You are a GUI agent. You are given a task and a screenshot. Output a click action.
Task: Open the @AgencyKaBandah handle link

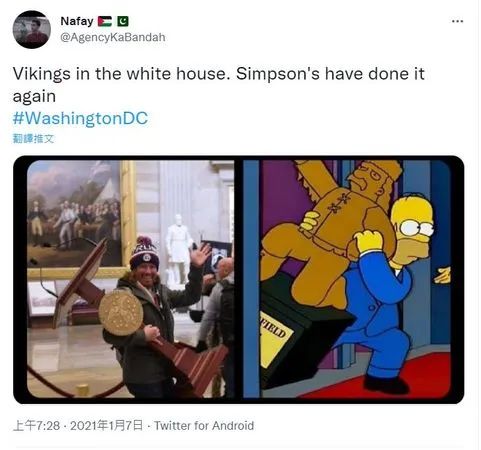(x=113, y=37)
